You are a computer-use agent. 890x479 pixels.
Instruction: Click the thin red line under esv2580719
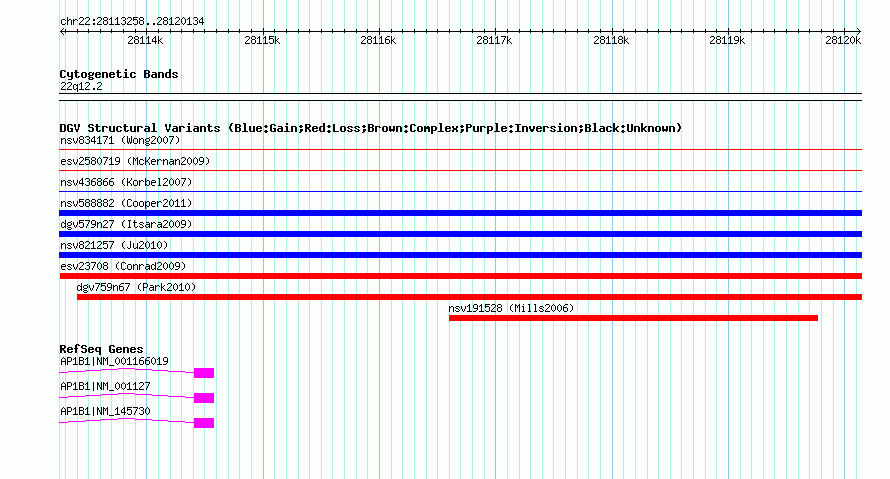(x=460, y=170)
